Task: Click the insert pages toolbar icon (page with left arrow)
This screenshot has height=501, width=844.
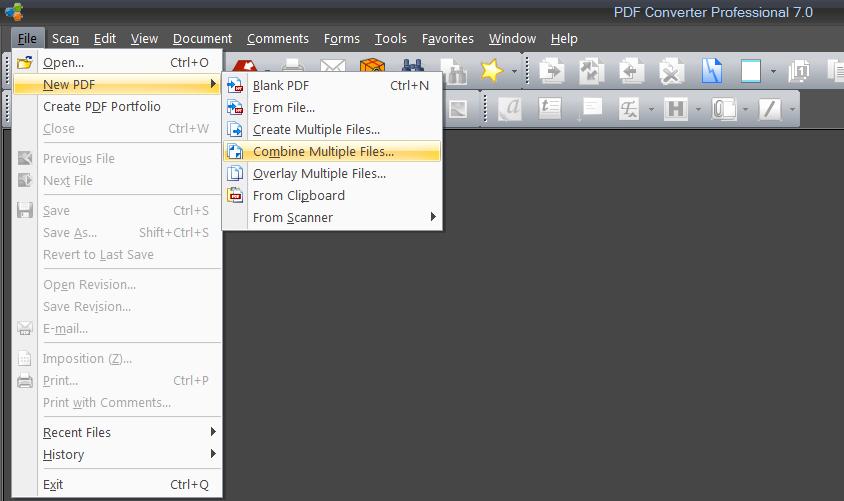Action: 631,70
